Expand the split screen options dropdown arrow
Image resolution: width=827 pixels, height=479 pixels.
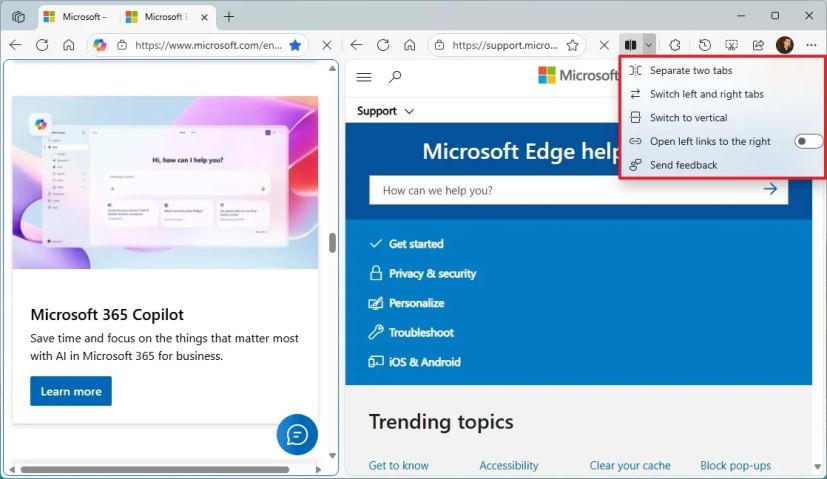649,45
